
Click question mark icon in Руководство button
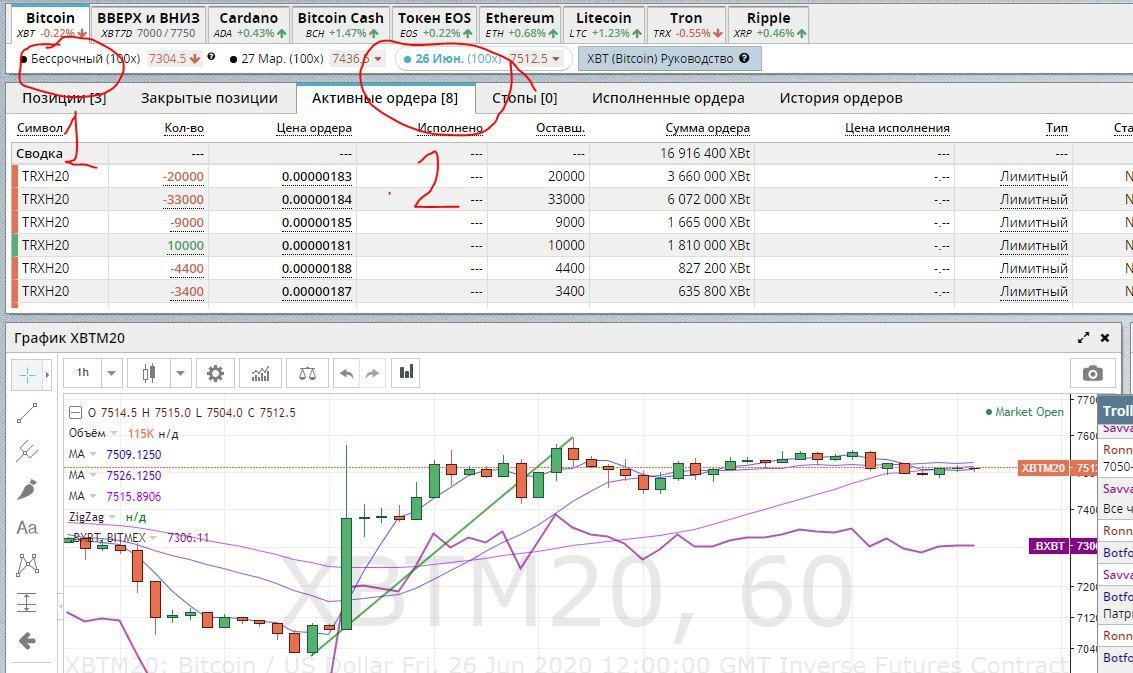[744, 59]
